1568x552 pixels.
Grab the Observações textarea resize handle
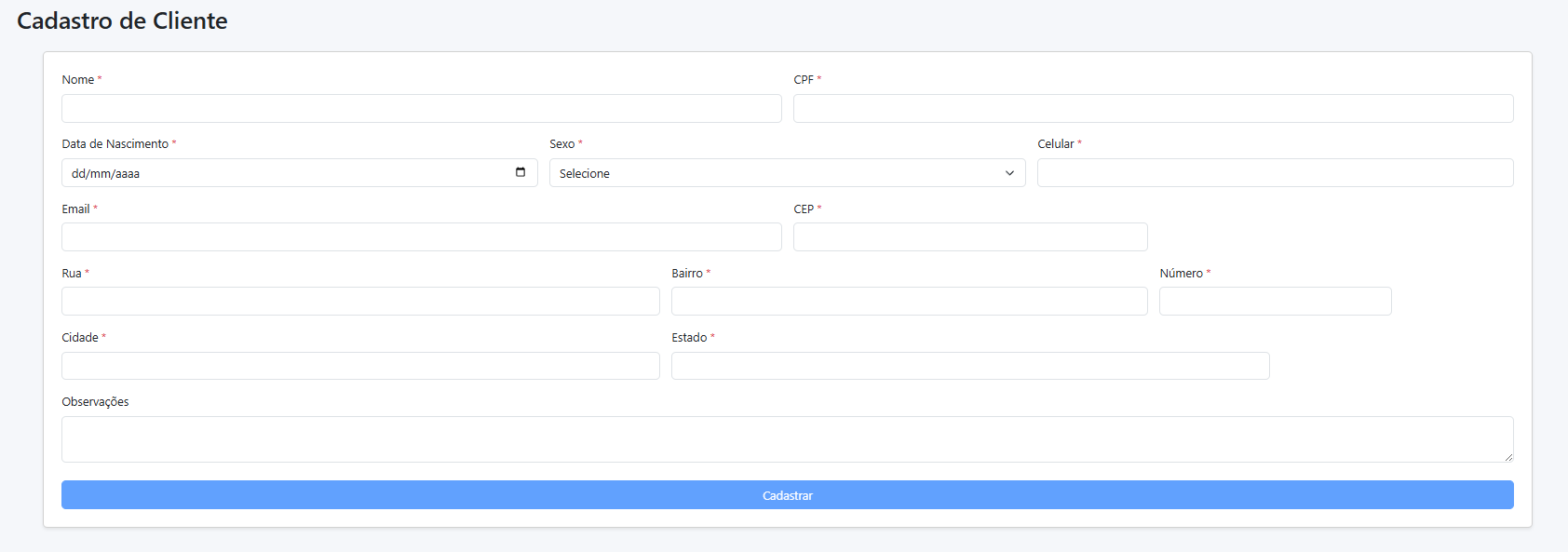[1508, 457]
